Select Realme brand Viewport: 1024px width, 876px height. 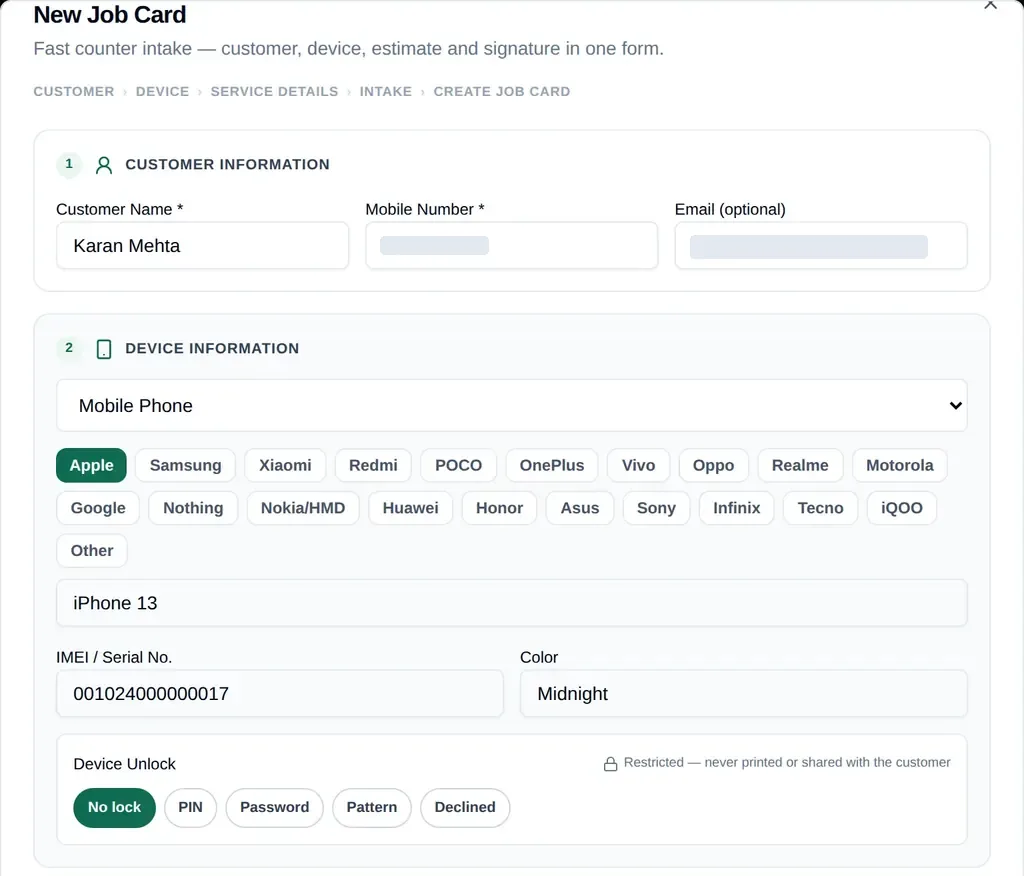(800, 465)
